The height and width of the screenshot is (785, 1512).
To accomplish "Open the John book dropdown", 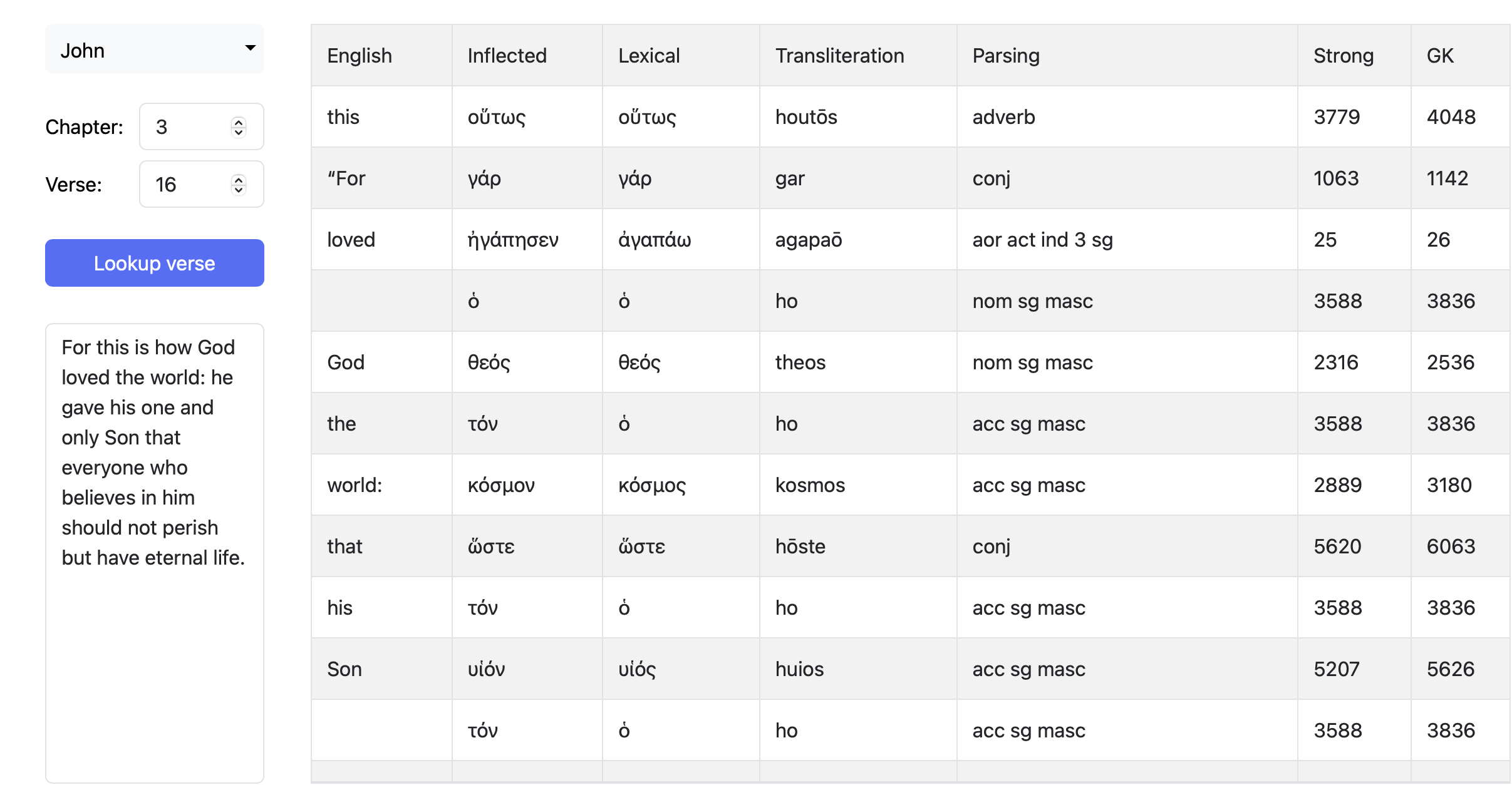I will point(154,49).
